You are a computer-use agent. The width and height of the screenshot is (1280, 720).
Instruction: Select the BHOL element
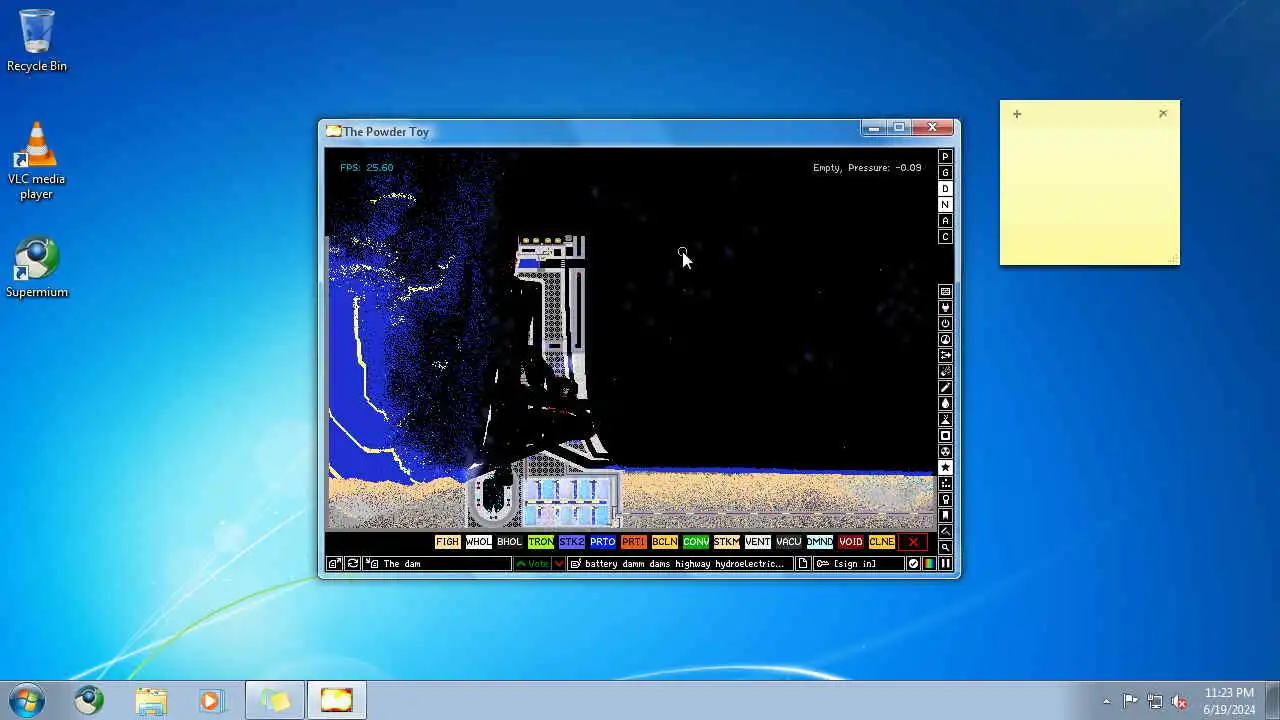pos(509,542)
